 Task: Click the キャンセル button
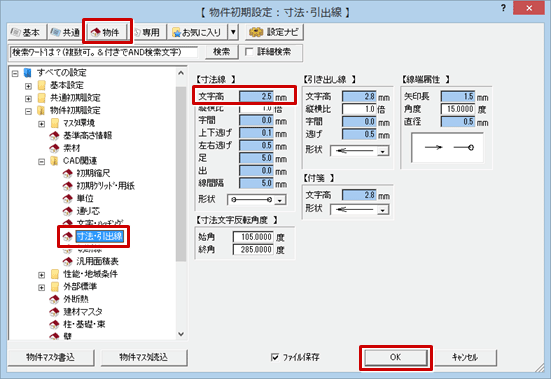(465, 358)
